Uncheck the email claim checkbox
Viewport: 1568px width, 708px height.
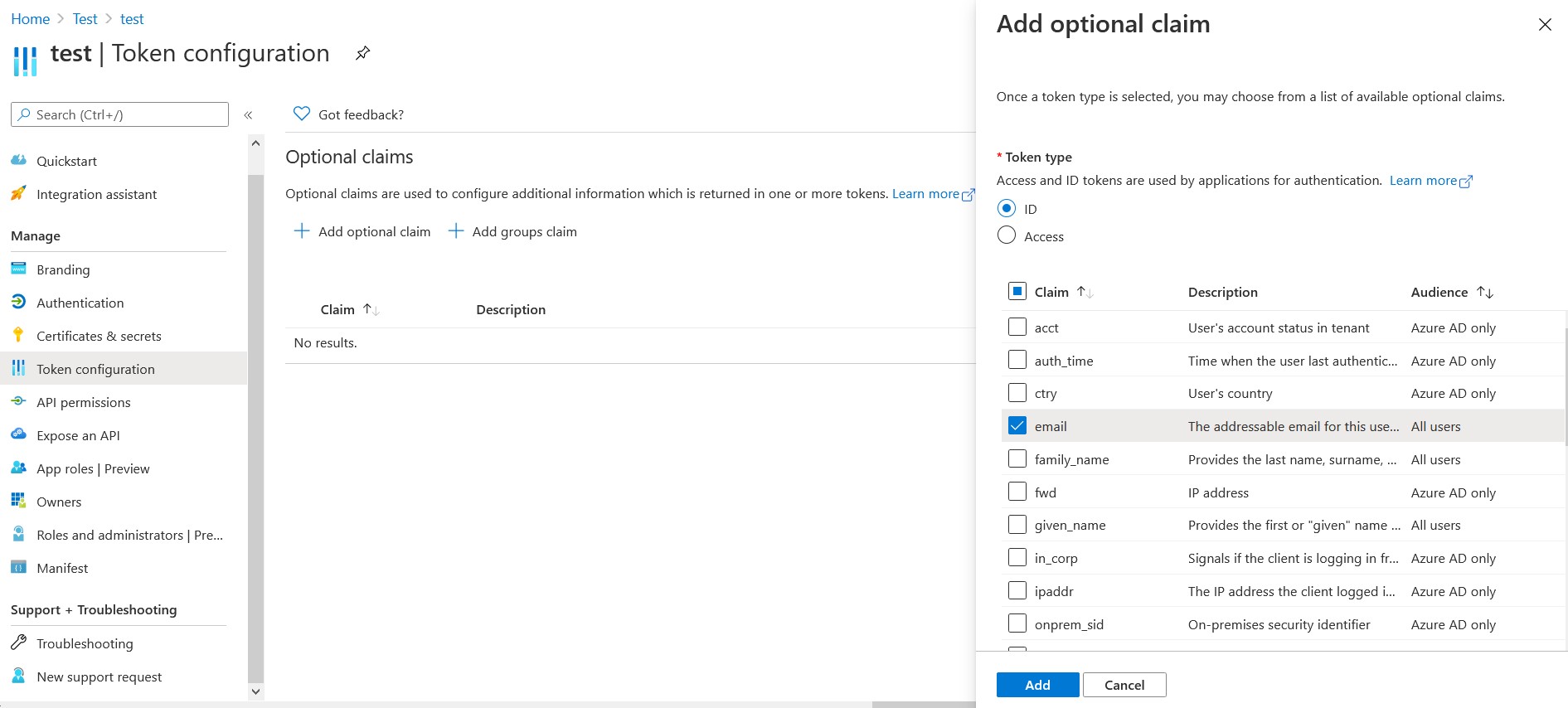[x=1017, y=426]
